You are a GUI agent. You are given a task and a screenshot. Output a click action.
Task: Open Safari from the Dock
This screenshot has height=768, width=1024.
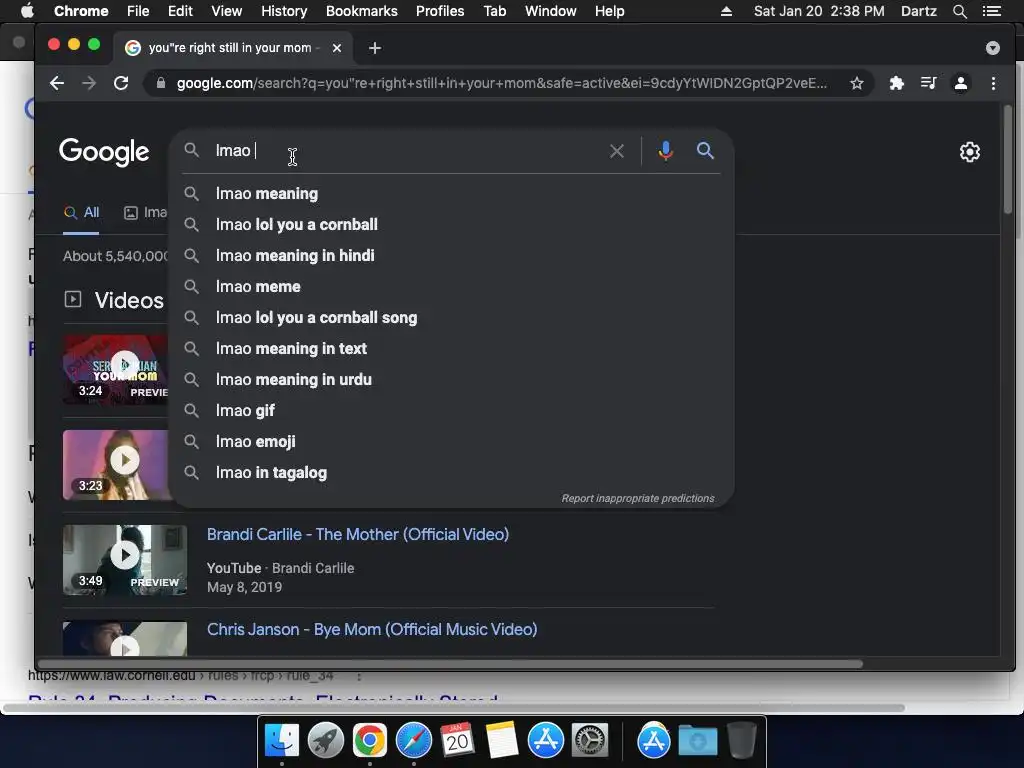413,741
